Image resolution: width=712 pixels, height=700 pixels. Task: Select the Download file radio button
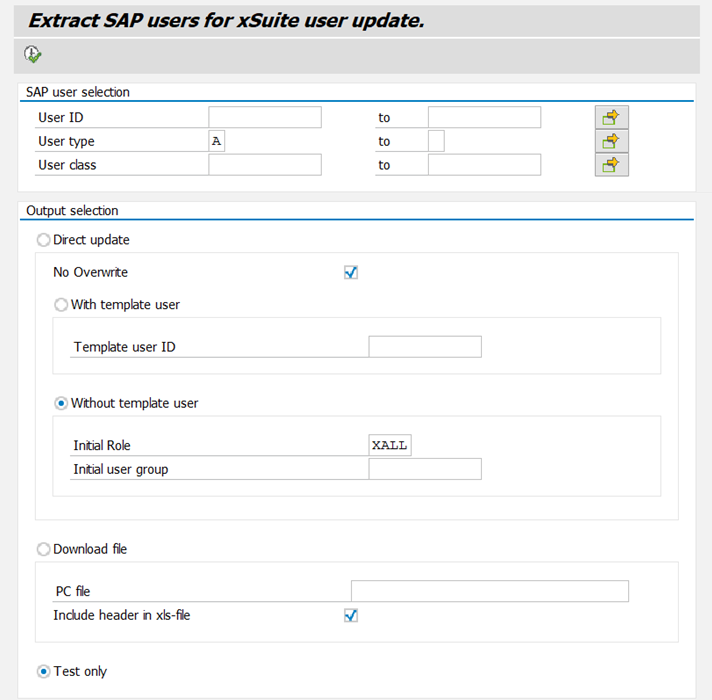point(44,549)
